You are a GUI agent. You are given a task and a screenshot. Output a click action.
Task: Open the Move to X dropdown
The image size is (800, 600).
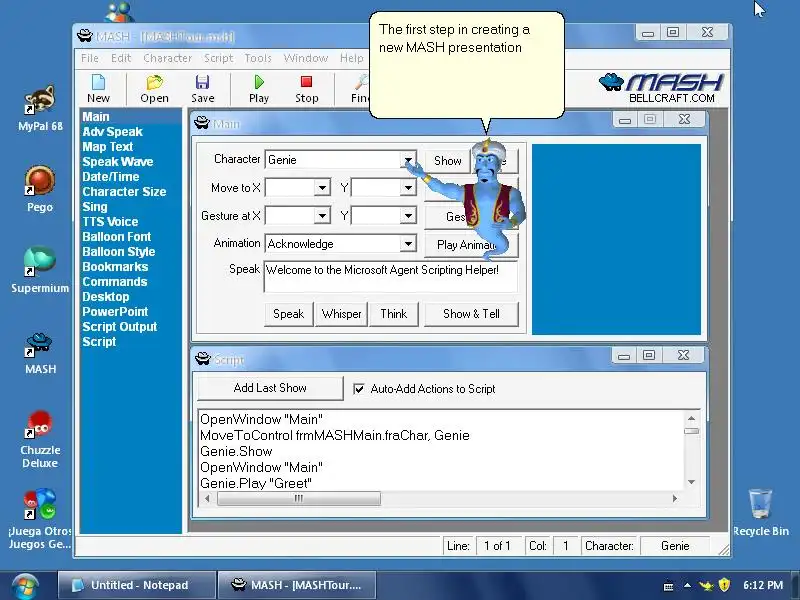click(322, 188)
